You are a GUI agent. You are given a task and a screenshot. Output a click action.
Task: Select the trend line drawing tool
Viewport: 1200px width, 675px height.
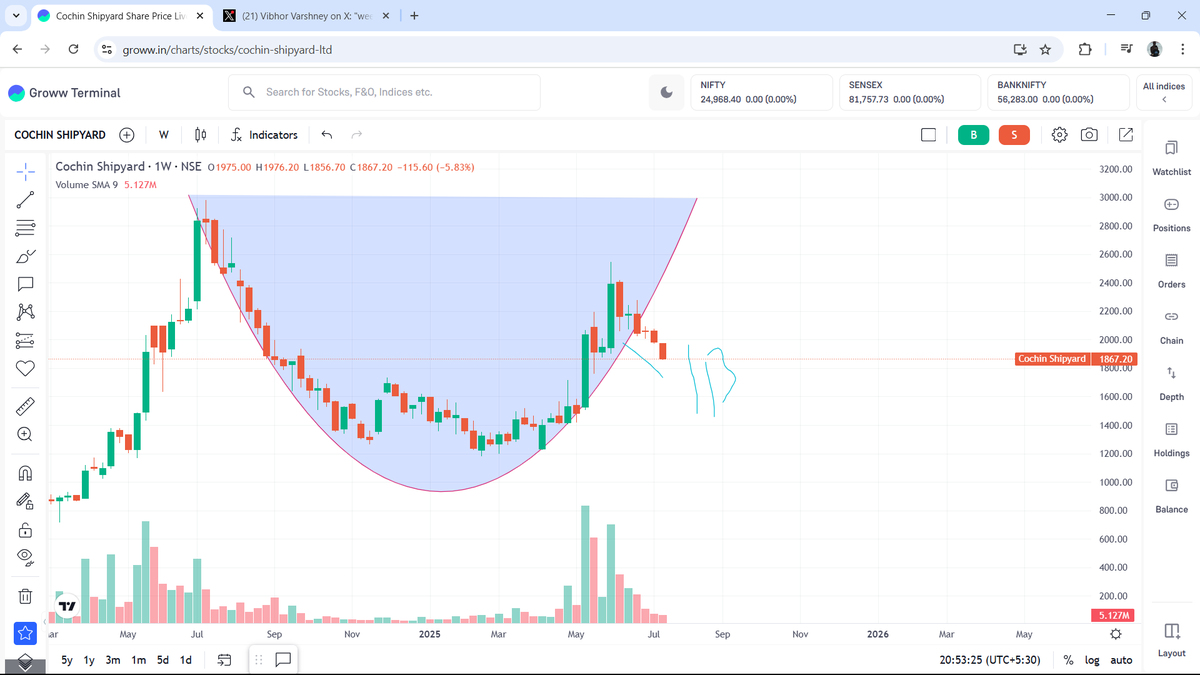point(26,199)
